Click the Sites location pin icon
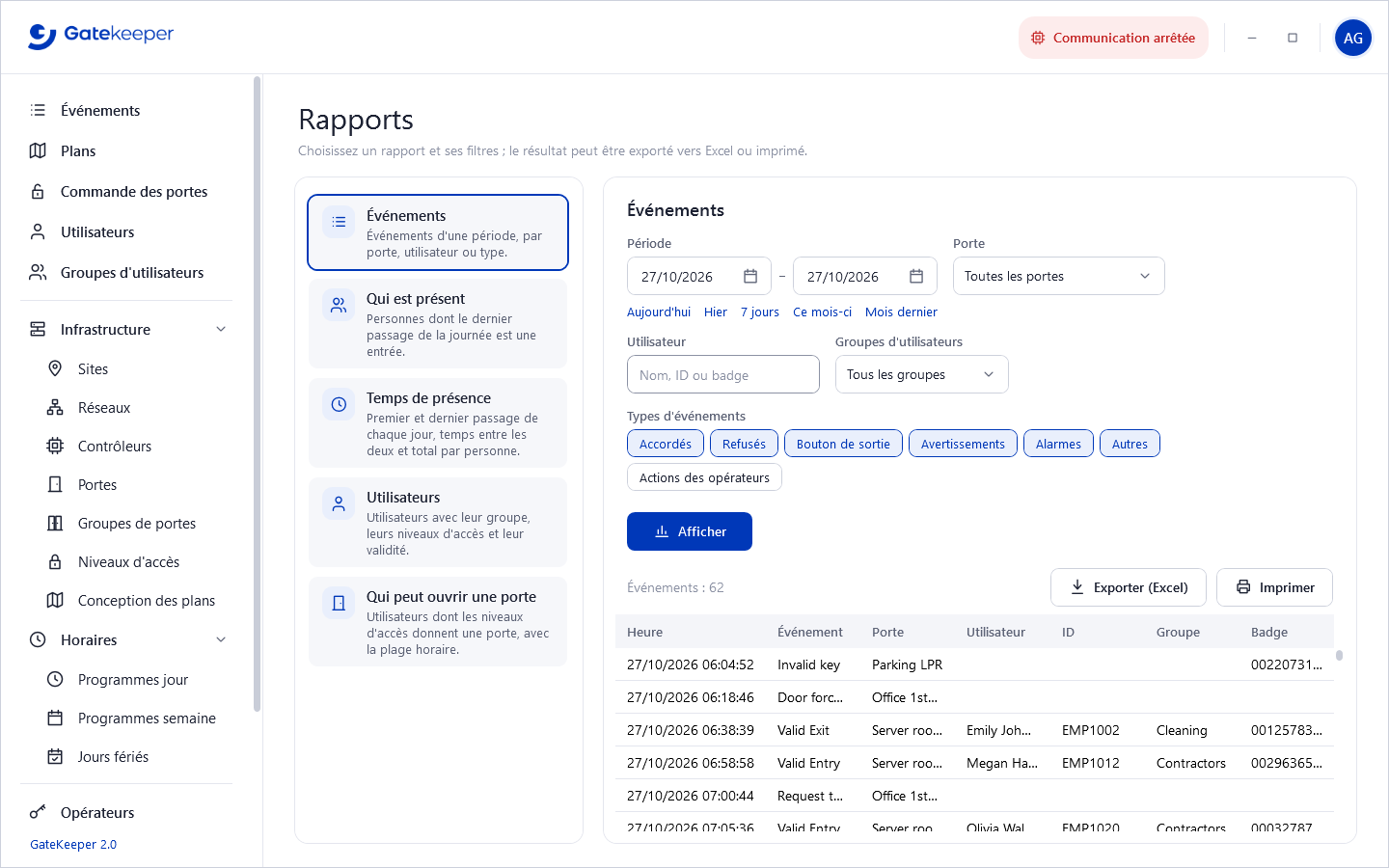 (x=55, y=368)
